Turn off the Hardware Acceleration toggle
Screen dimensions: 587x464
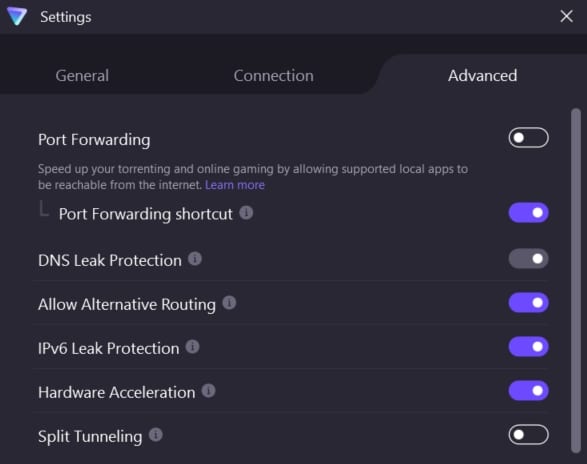pyautogui.click(x=528, y=391)
